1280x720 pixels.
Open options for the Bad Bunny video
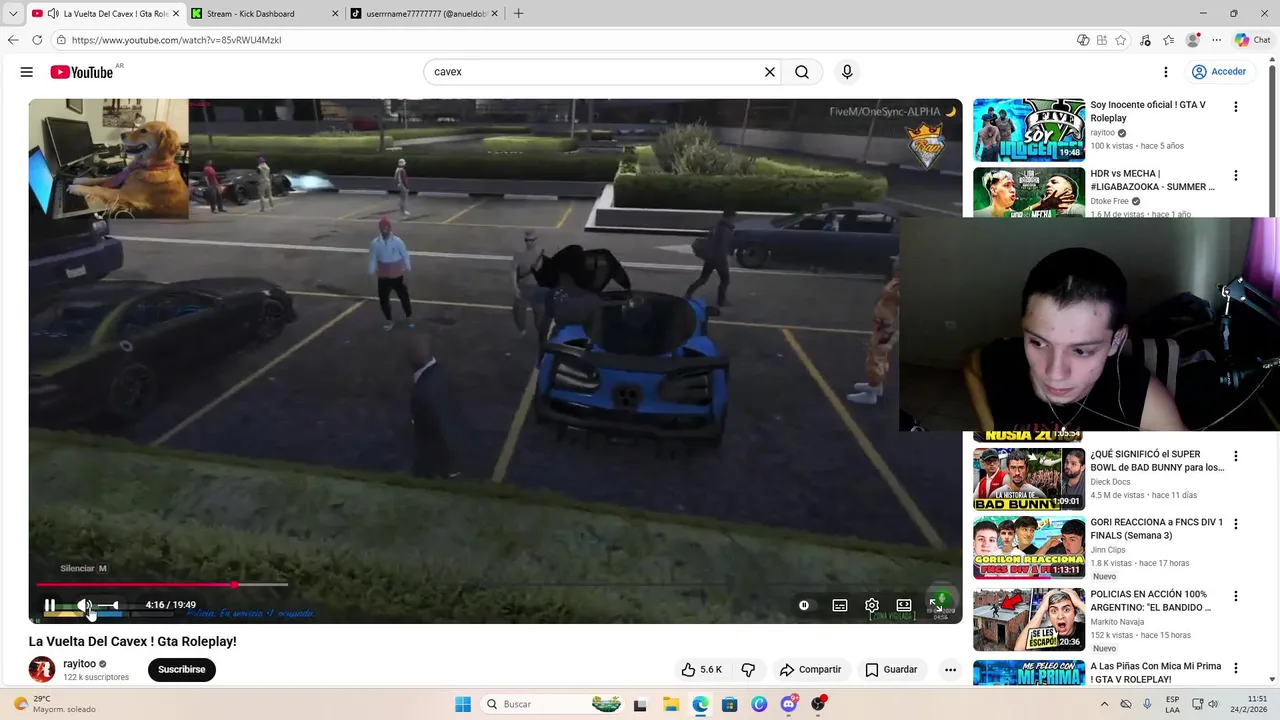click(1235, 456)
